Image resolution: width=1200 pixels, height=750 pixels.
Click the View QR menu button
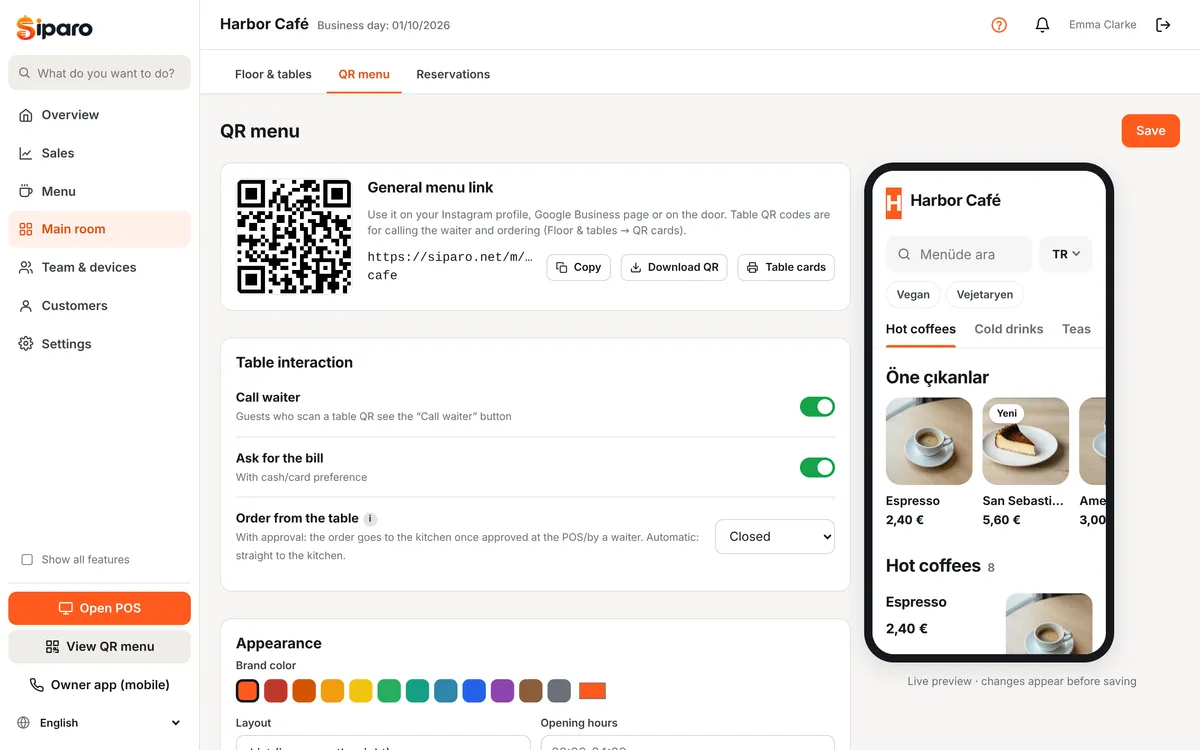click(x=99, y=647)
